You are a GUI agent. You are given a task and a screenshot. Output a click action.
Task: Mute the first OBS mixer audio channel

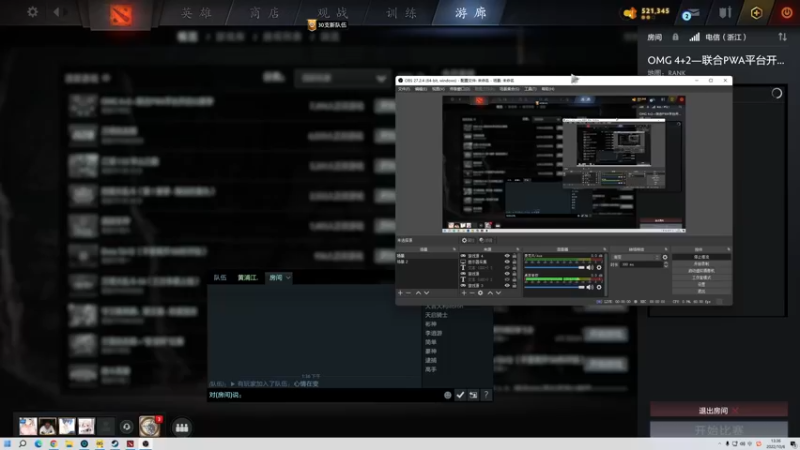click(590, 267)
